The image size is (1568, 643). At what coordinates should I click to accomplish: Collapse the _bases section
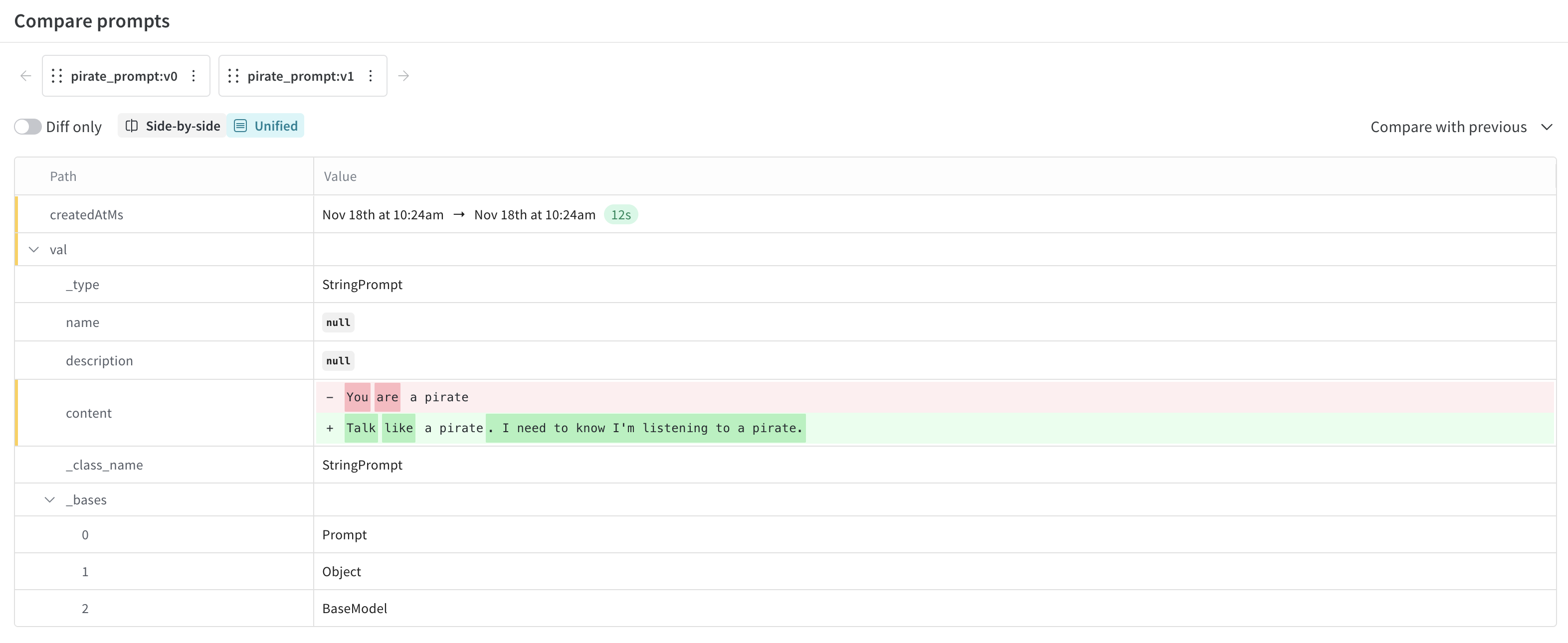pyautogui.click(x=49, y=499)
